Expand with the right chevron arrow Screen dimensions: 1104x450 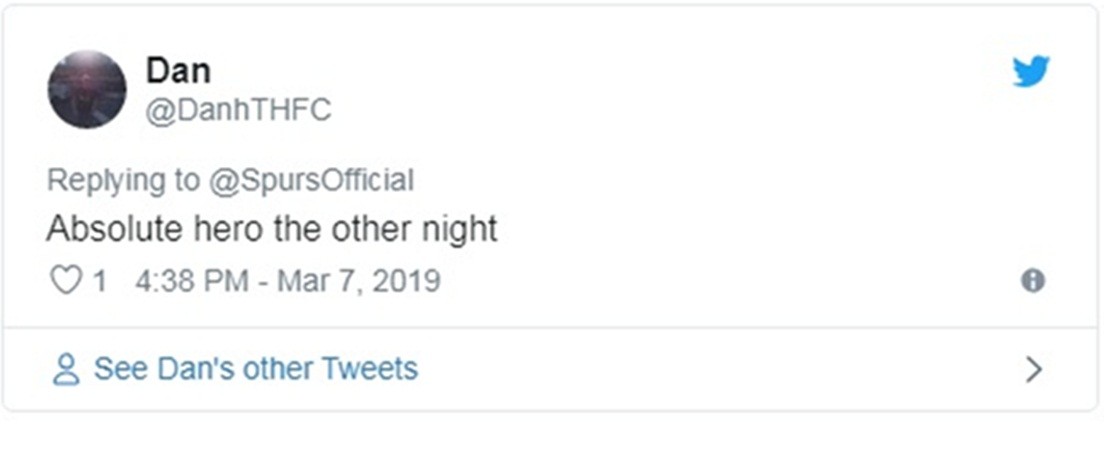(x=1034, y=370)
